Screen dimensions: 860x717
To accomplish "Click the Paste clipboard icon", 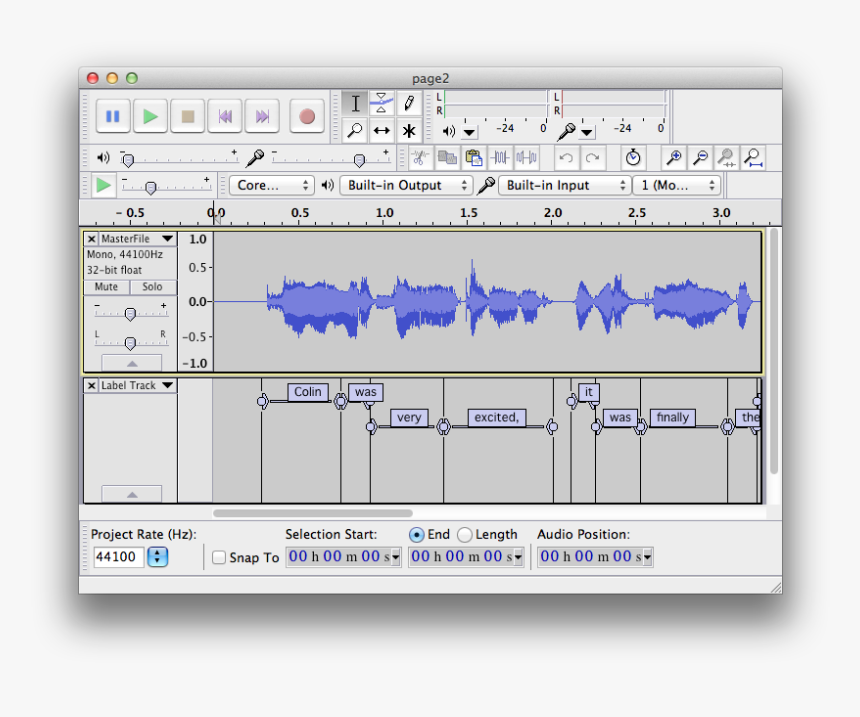I will coord(473,159).
